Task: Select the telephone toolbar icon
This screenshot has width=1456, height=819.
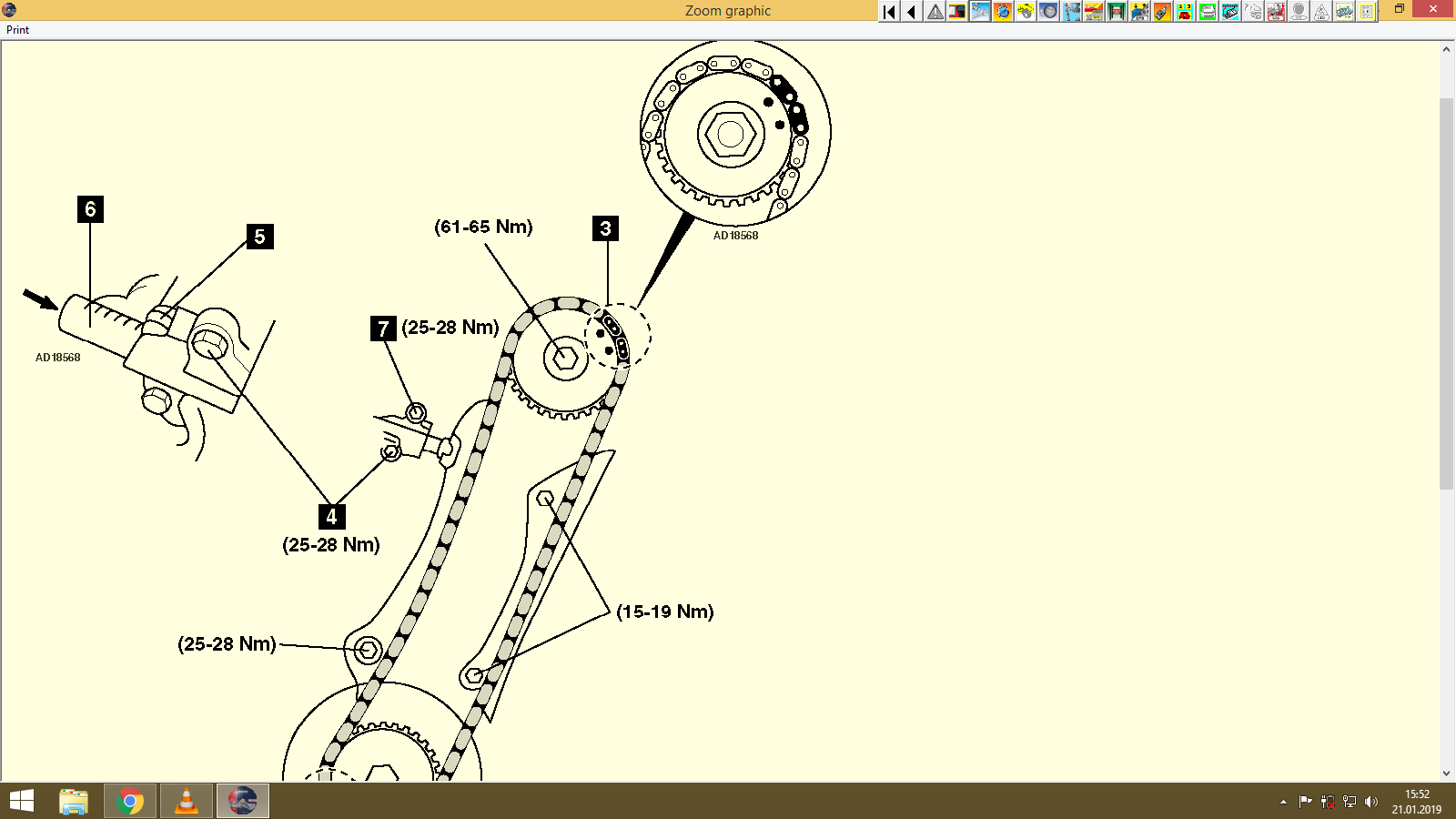Action: point(1185,12)
